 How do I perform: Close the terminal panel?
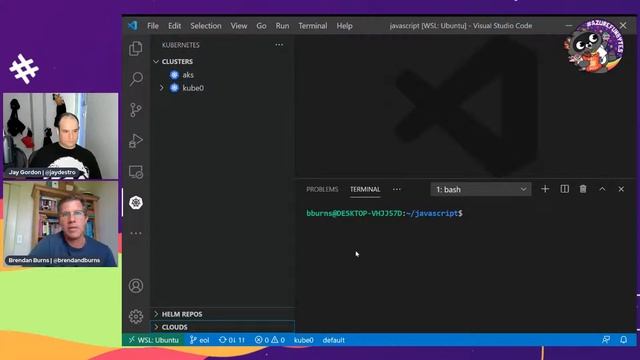[x=621, y=189]
